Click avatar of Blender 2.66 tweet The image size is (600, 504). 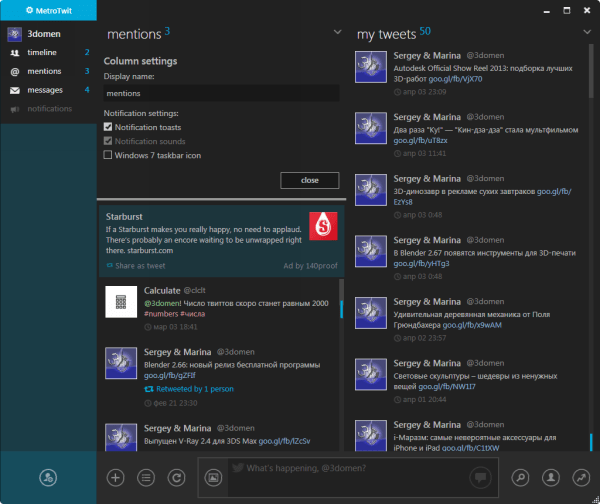(x=121, y=363)
